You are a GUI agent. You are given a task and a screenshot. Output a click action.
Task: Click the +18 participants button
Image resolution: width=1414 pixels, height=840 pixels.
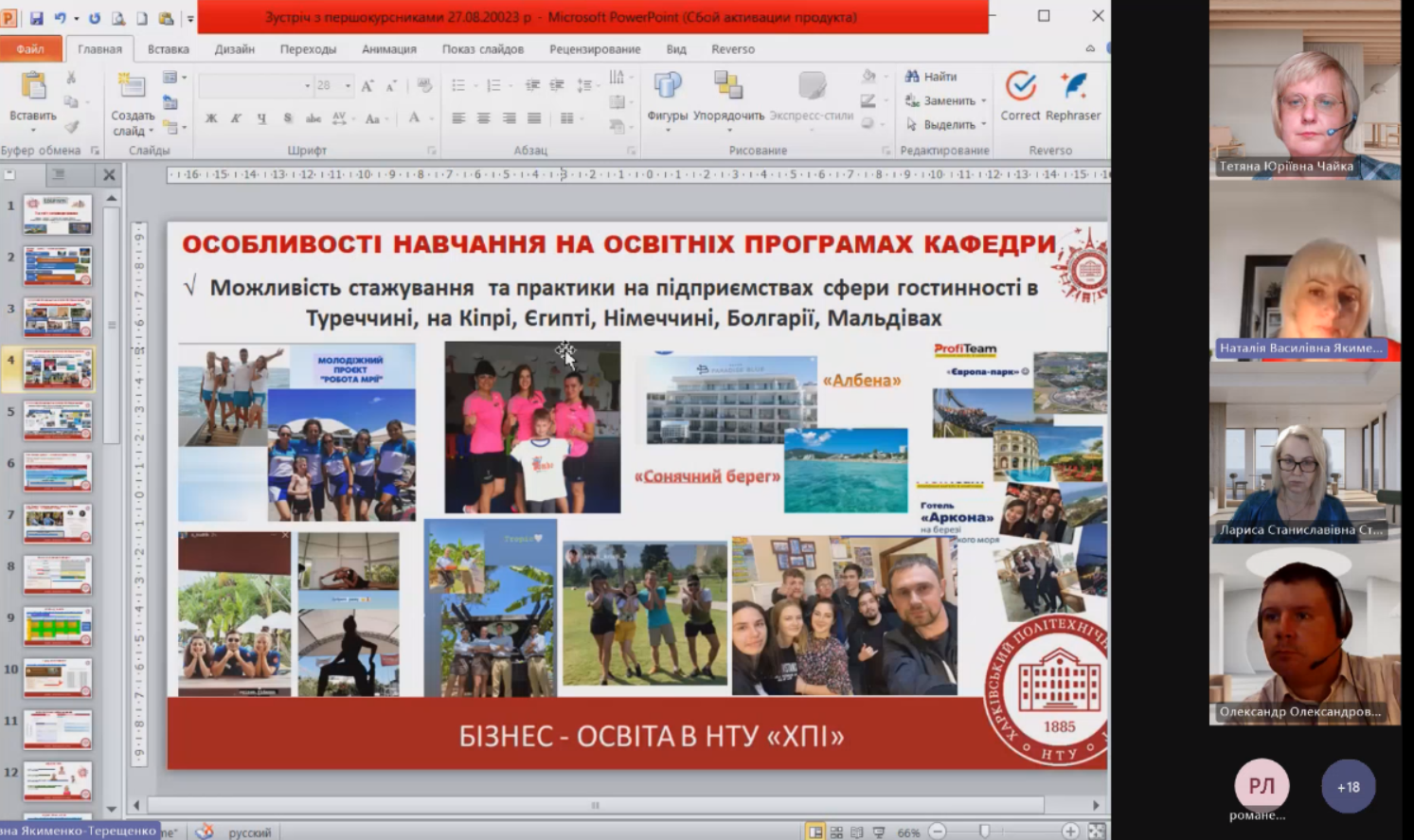tap(1348, 786)
